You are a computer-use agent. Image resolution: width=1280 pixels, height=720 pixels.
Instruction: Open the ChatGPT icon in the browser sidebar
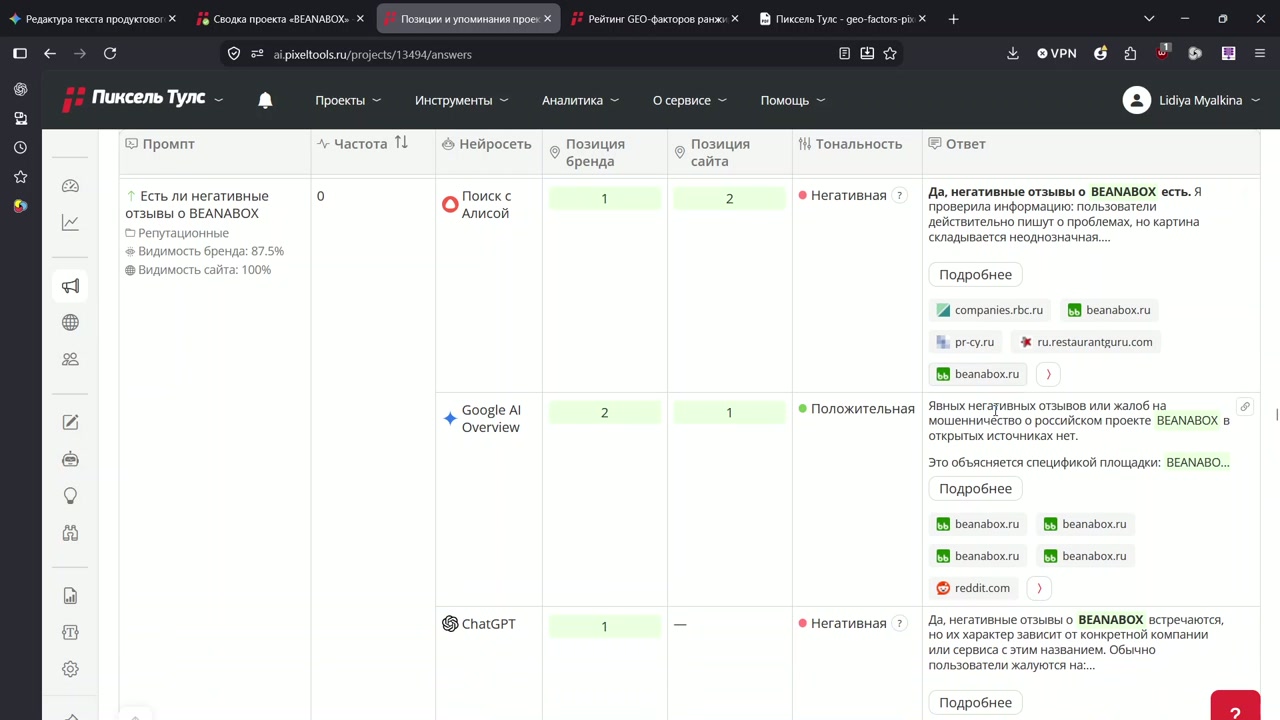(20, 89)
